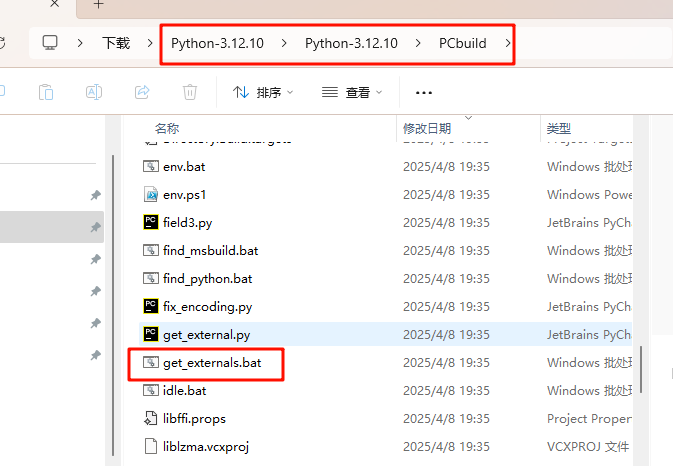Viewport: 673px width, 466px height.
Task: Expand chevron after This PC icon
Action: point(80,43)
